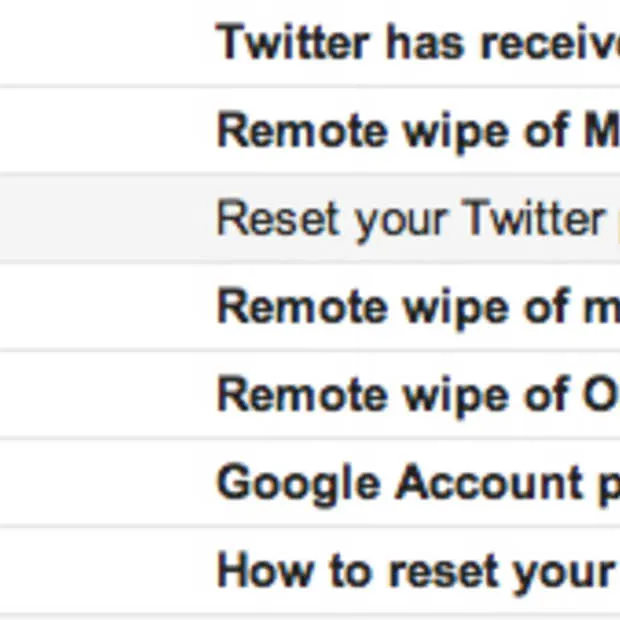Click blank area left of "Remote wipe of M…"
The width and height of the screenshot is (620, 620).
click(100, 131)
